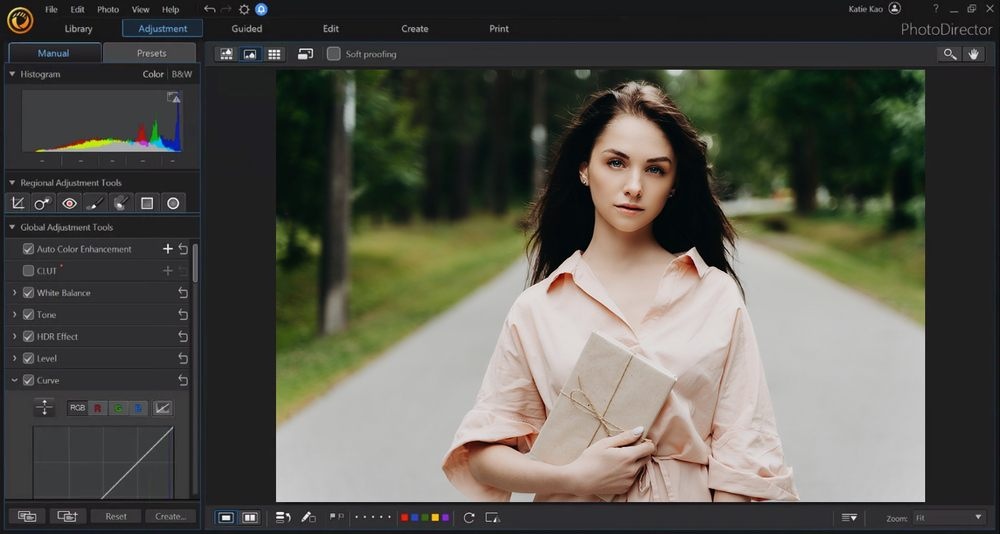Click the hand pan tool
The image size is (1000, 534).
(974, 54)
